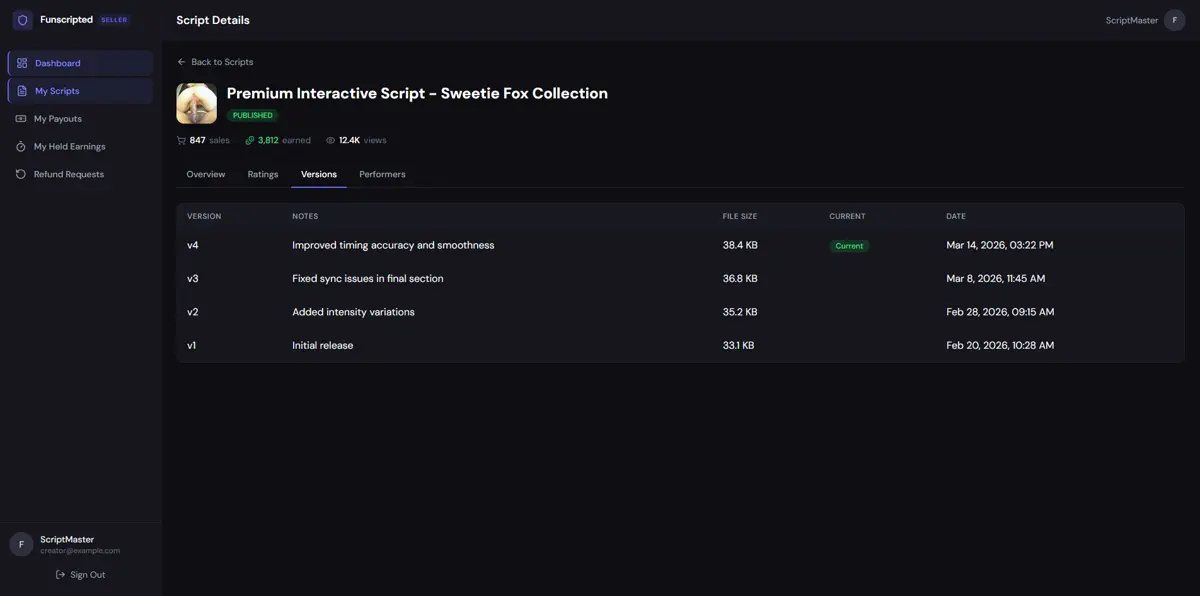Click the DATE column header
The height and width of the screenshot is (596, 1200).
956,216
